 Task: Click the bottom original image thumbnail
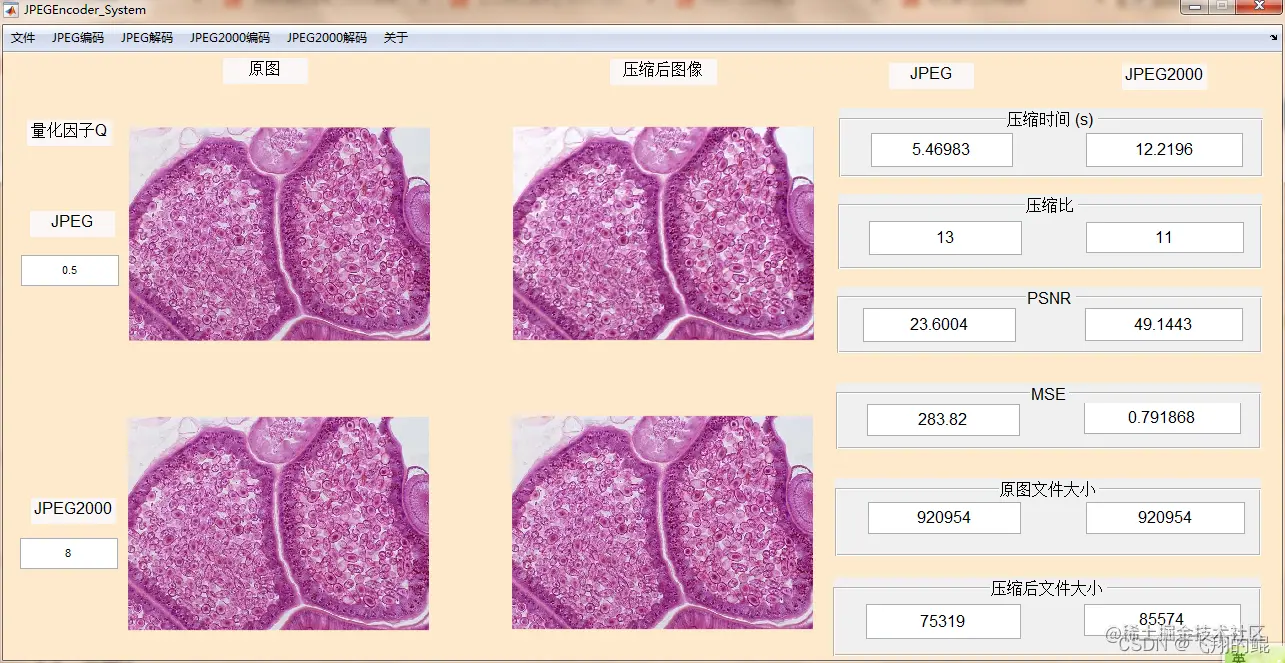[x=278, y=524]
